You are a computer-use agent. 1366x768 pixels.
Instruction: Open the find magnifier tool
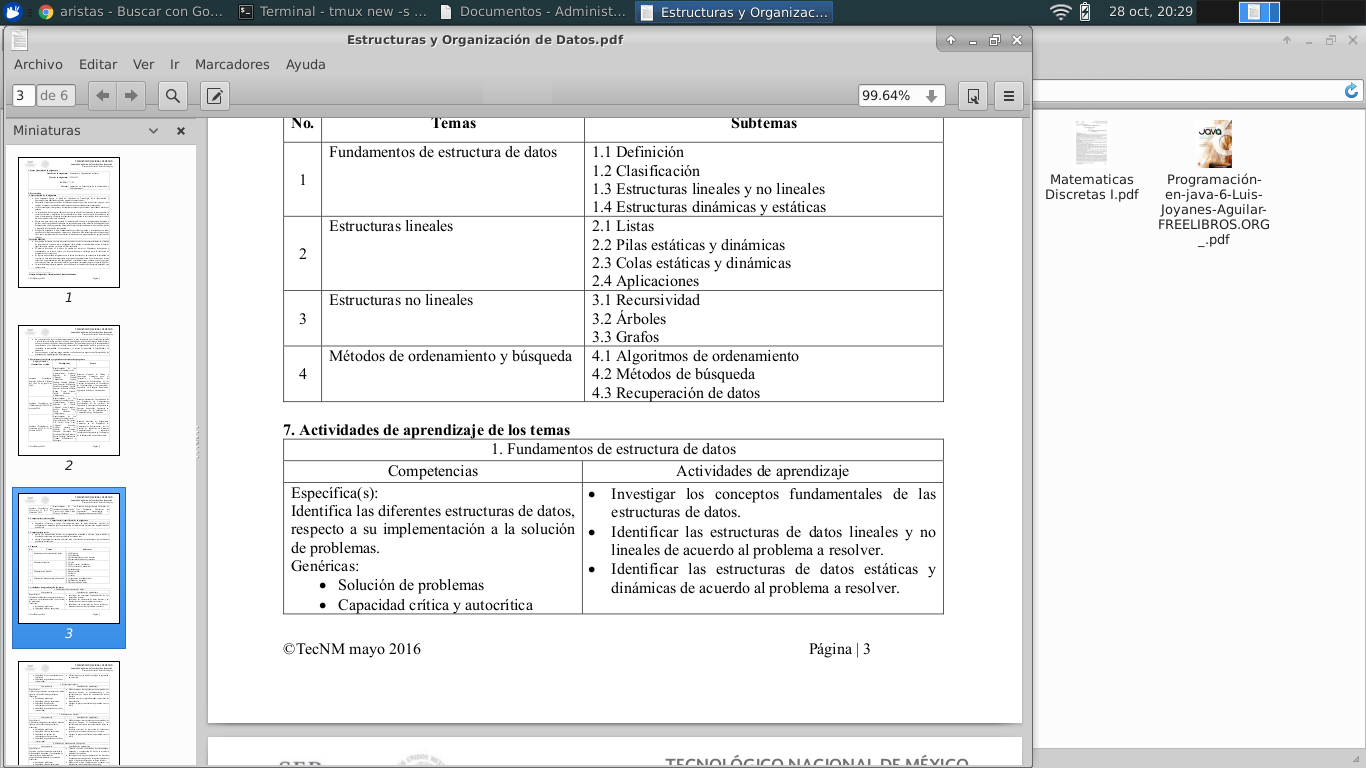[173, 96]
